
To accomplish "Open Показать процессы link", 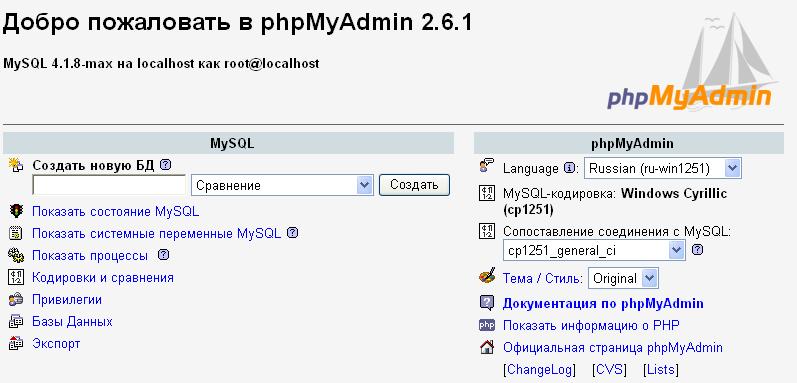I will point(90,256).
